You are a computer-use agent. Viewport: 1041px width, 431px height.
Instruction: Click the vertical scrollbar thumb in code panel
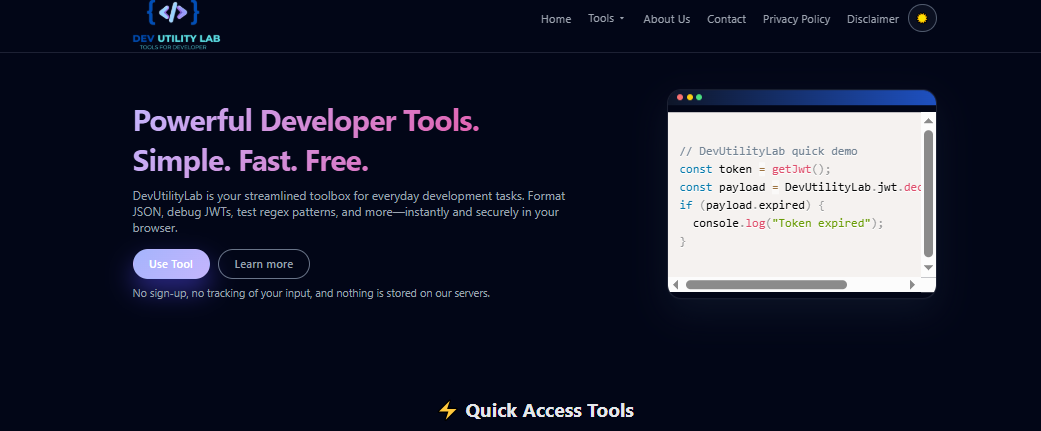click(929, 193)
